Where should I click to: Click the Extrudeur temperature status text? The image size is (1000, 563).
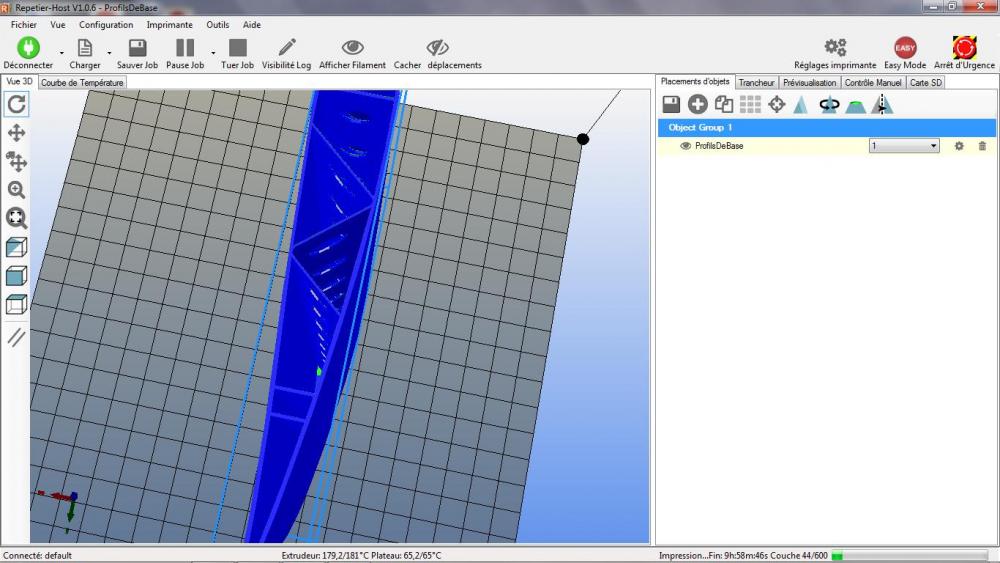tap(325, 555)
